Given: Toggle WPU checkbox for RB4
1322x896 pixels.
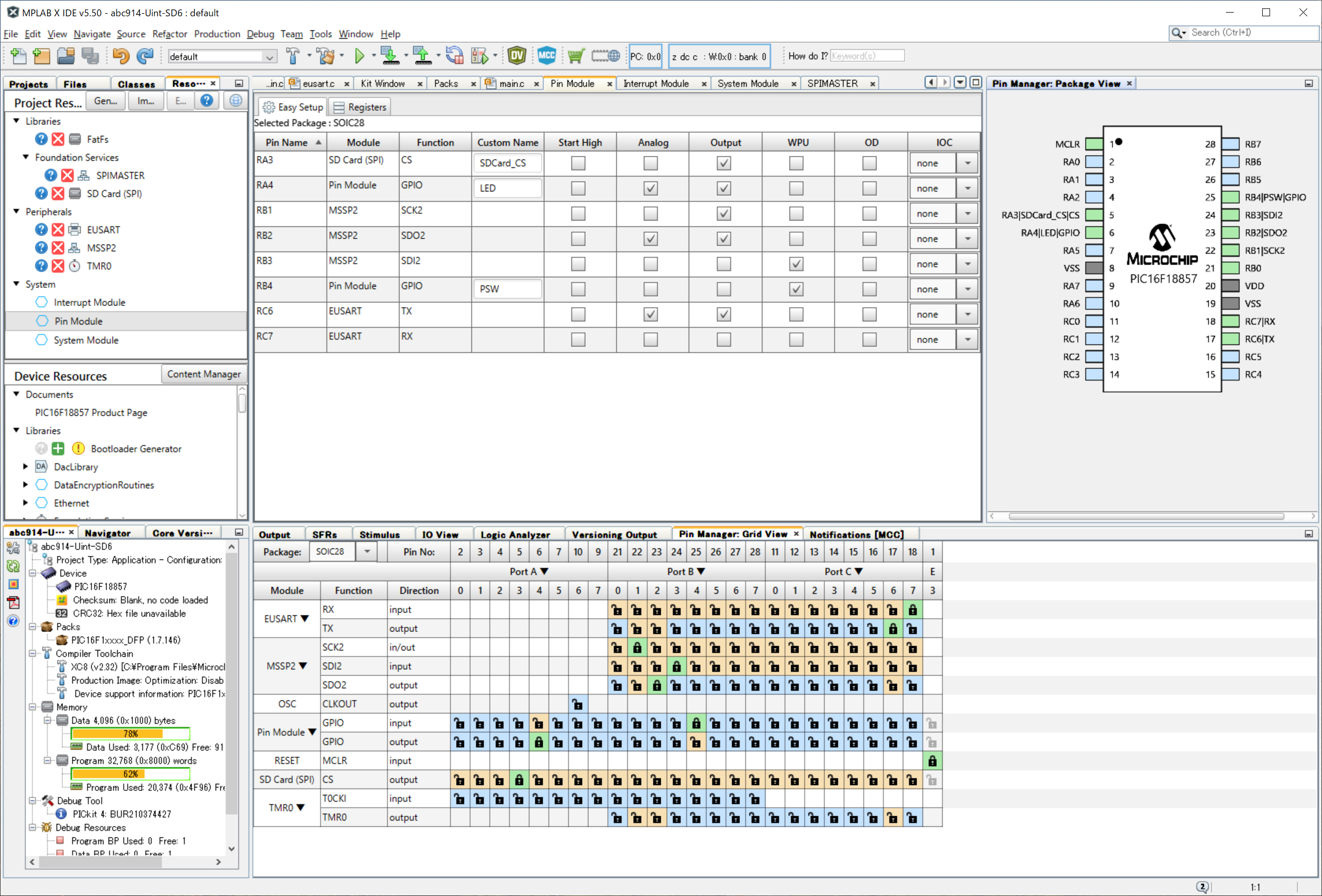Looking at the screenshot, I should tap(796, 289).
